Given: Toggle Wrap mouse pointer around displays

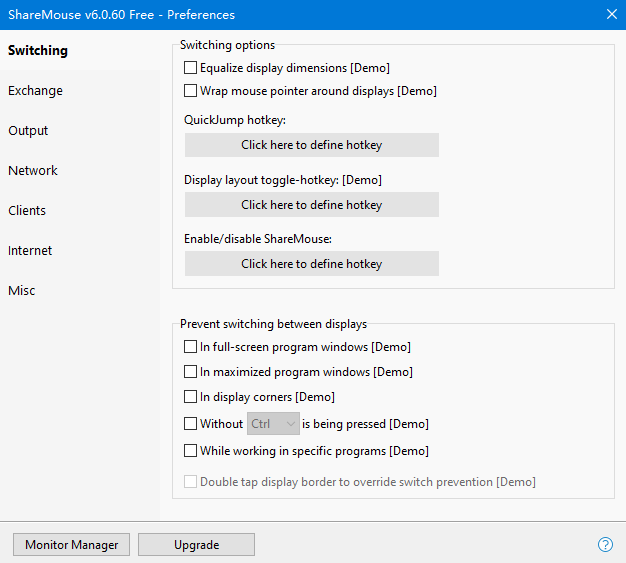Looking at the screenshot, I should (x=191, y=91).
